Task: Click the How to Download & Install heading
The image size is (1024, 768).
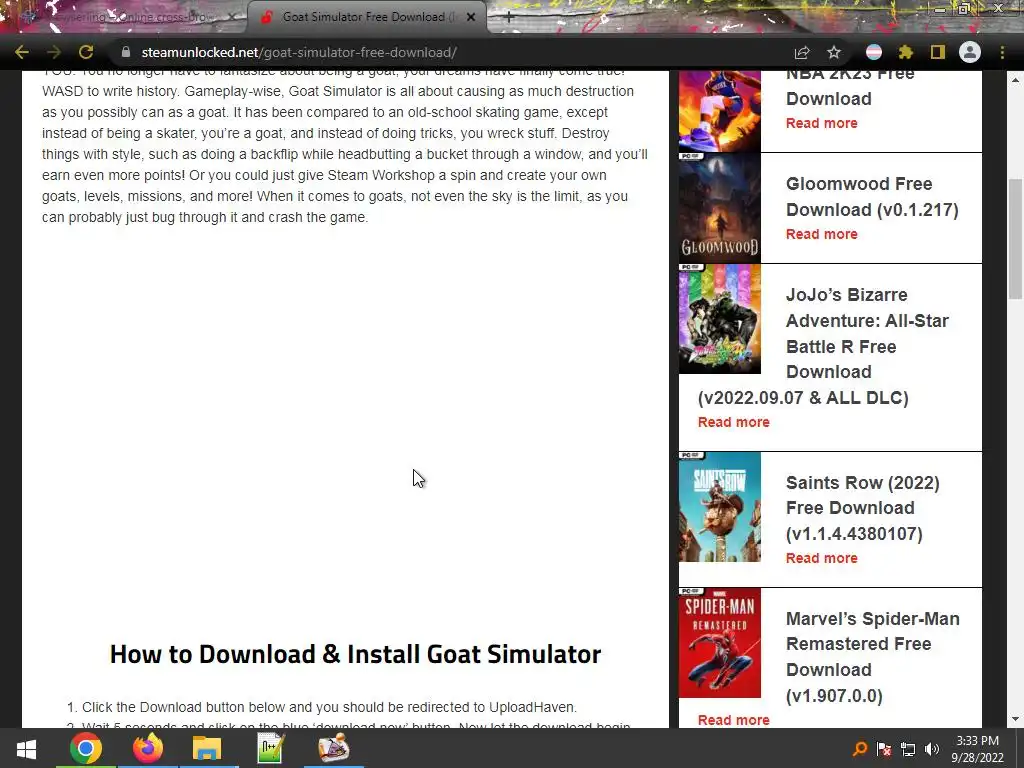Action: tap(355, 654)
